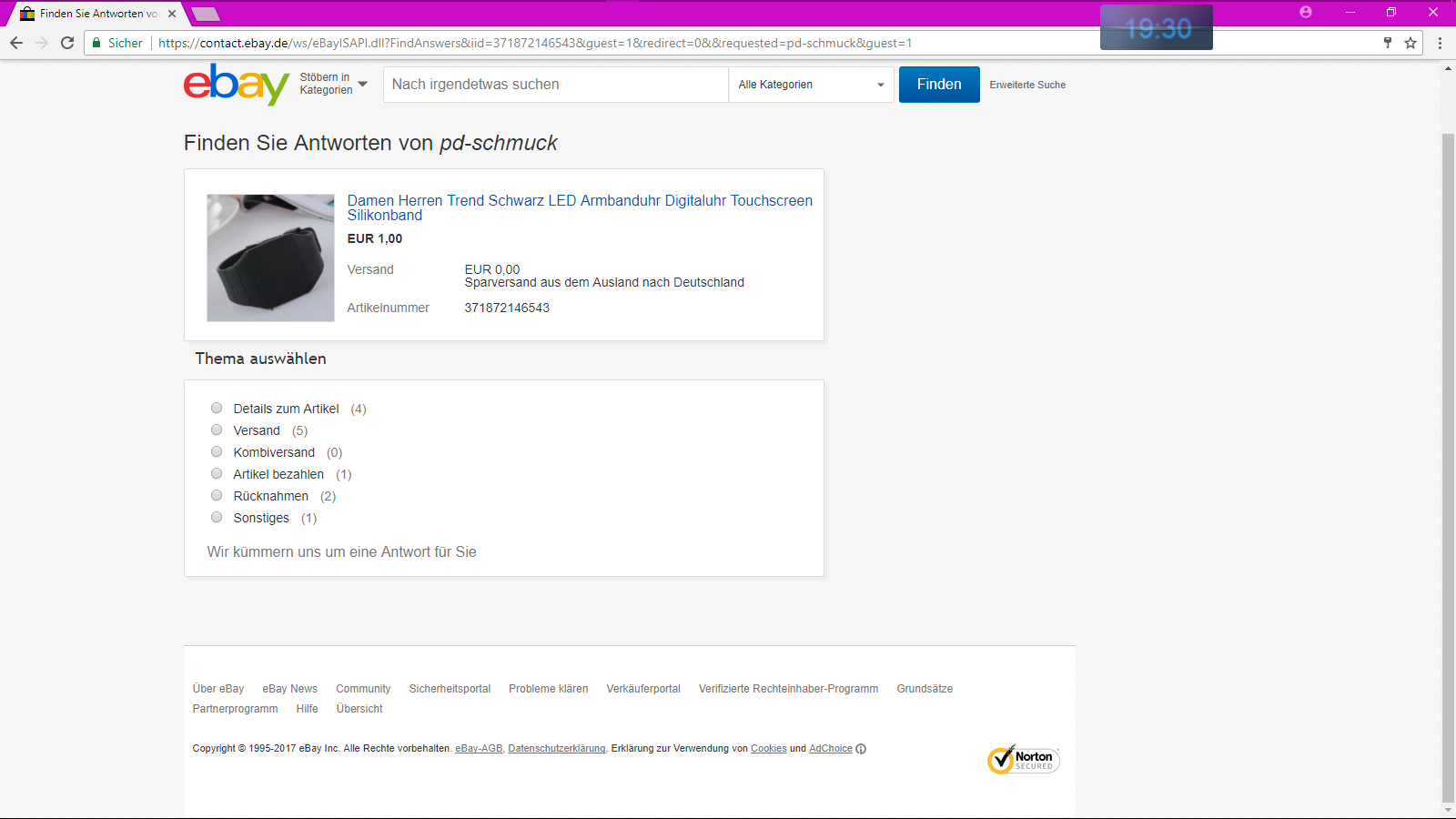Image resolution: width=1456 pixels, height=819 pixels.
Task: Open eBay-AGB link
Action: 479,749
